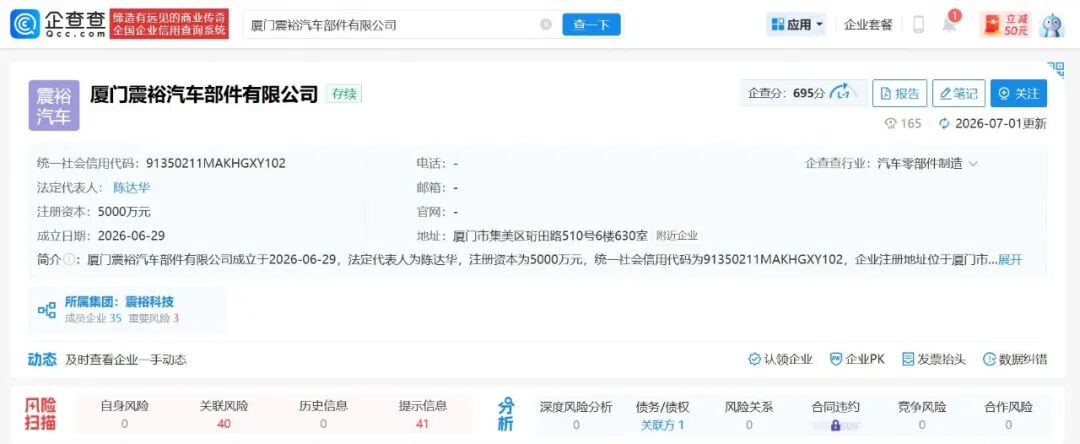
Task: Click the 立减50元 red packet promo
Action: (x=1006, y=25)
